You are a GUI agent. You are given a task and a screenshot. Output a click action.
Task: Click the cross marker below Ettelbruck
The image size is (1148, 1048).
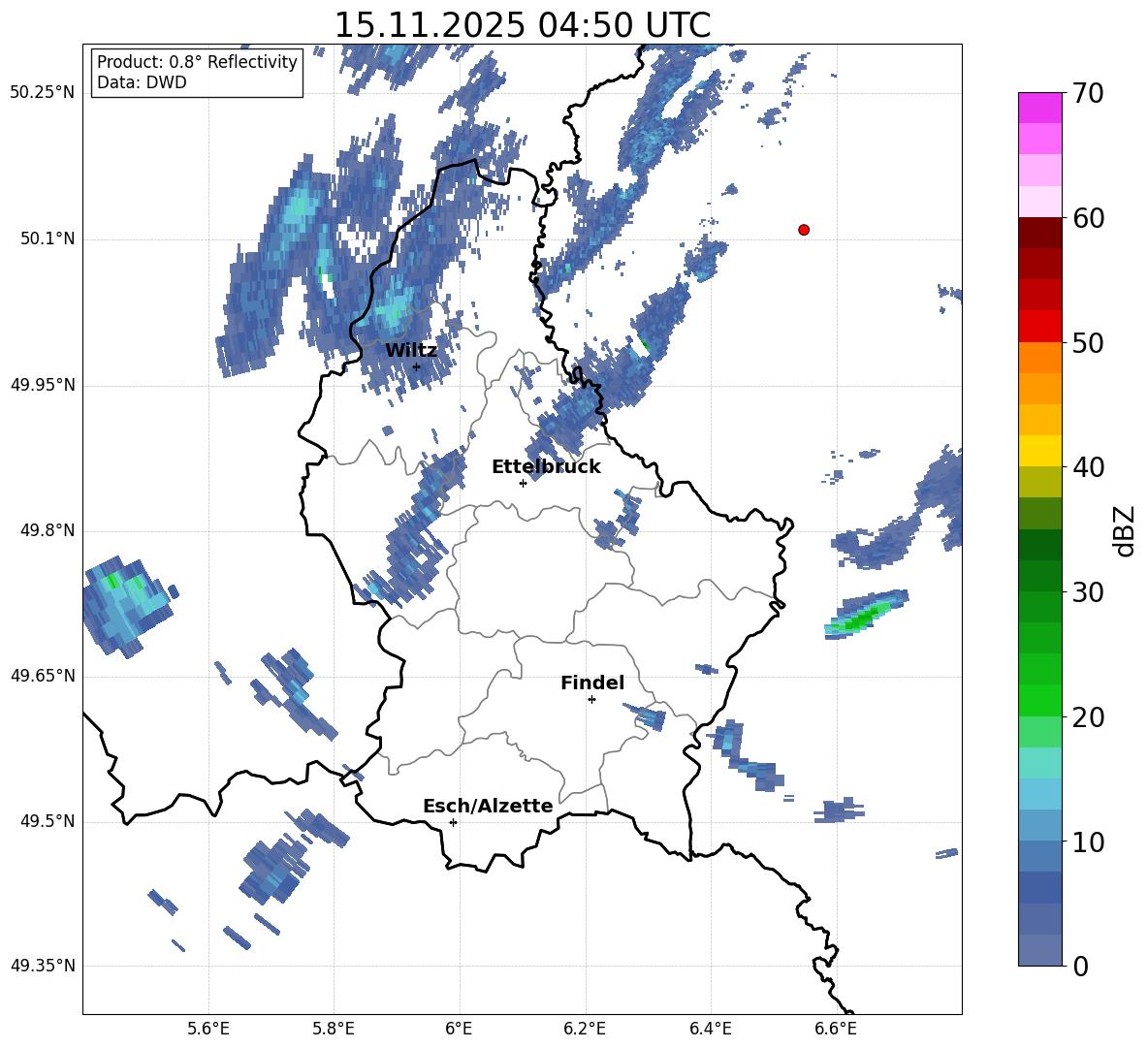(523, 483)
